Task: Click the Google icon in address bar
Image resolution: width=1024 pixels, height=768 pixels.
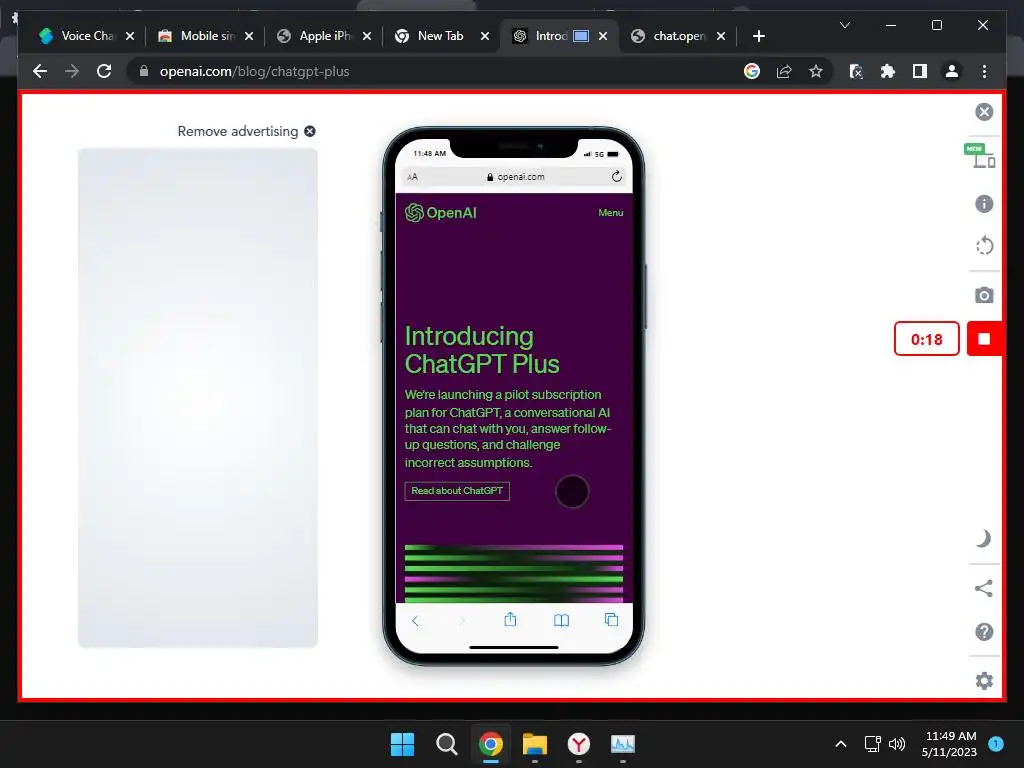Action: coord(752,71)
